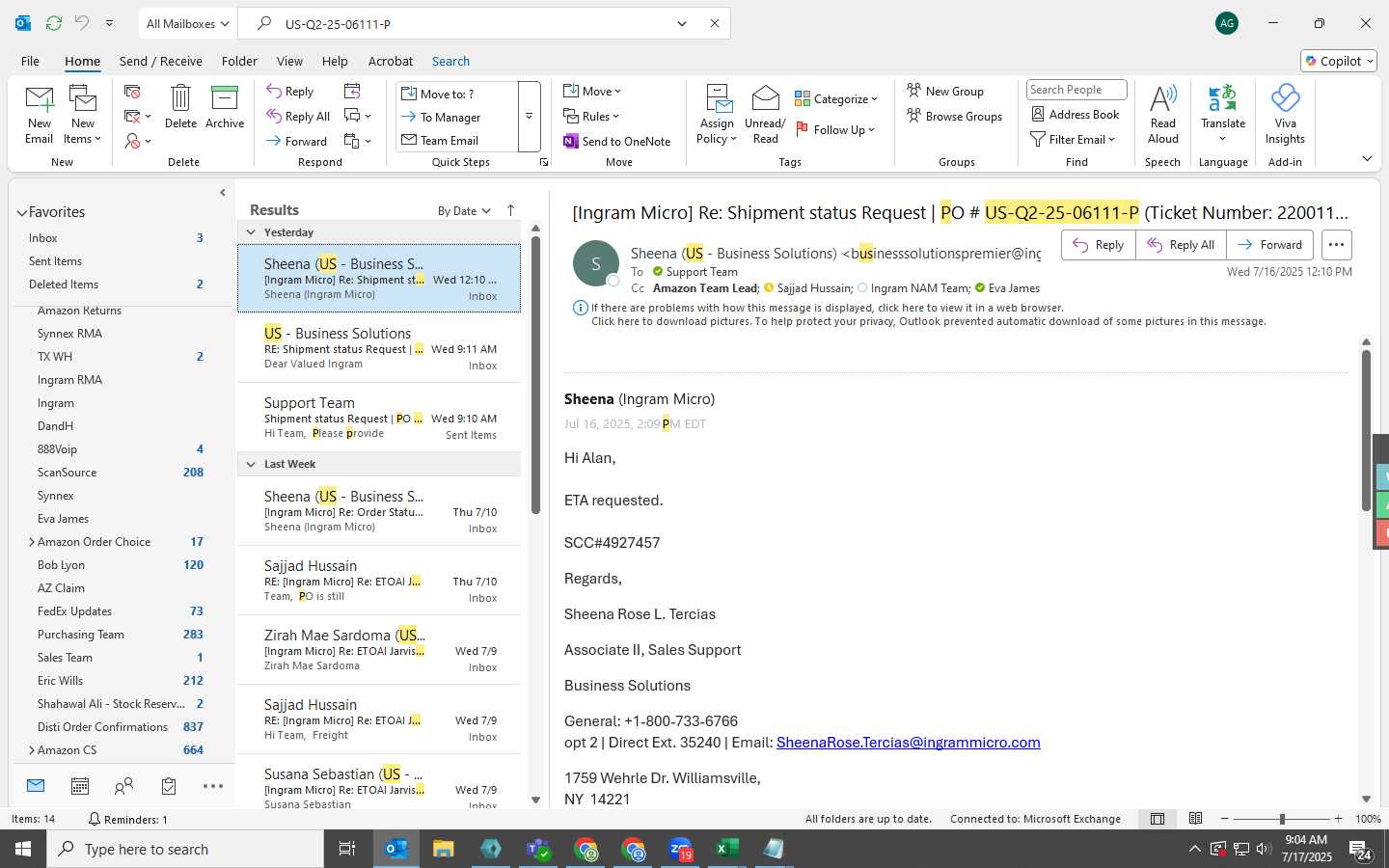Click the Read Aloud icon
Screen dimensions: 1389x868
(1163, 115)
